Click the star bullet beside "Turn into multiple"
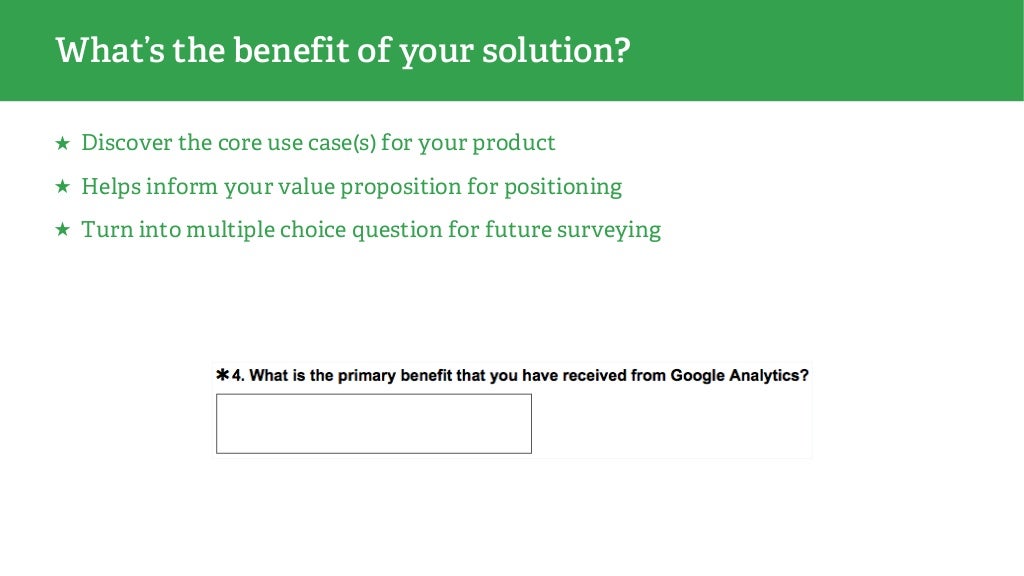1024x576 pixels. 62,229
